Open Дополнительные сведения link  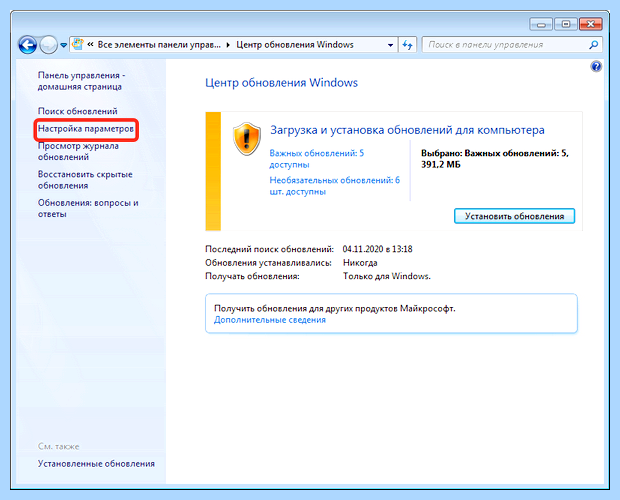click(270, 320)
